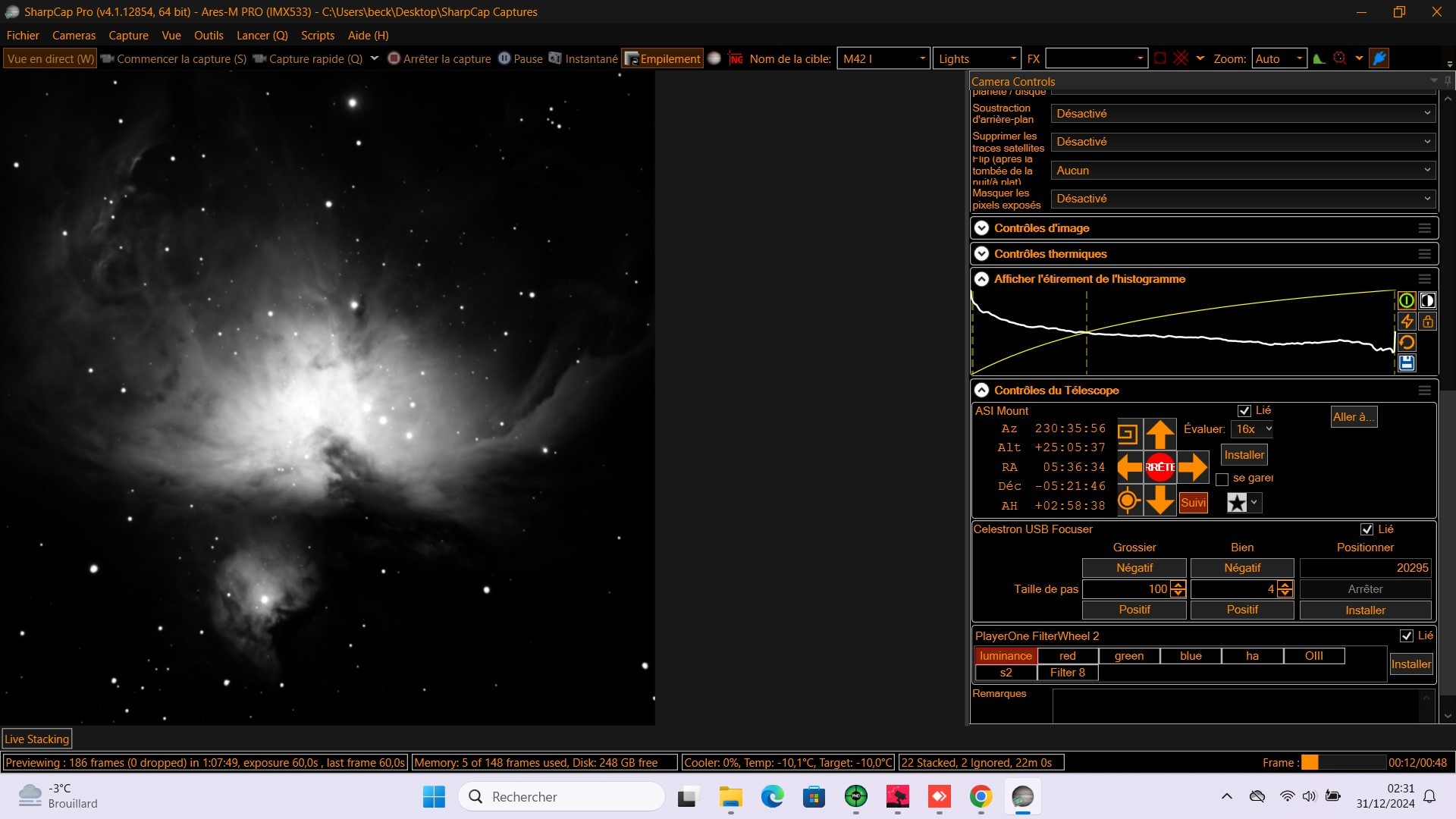
Task: Open the Scripts menu
Action: coord(318,36)
